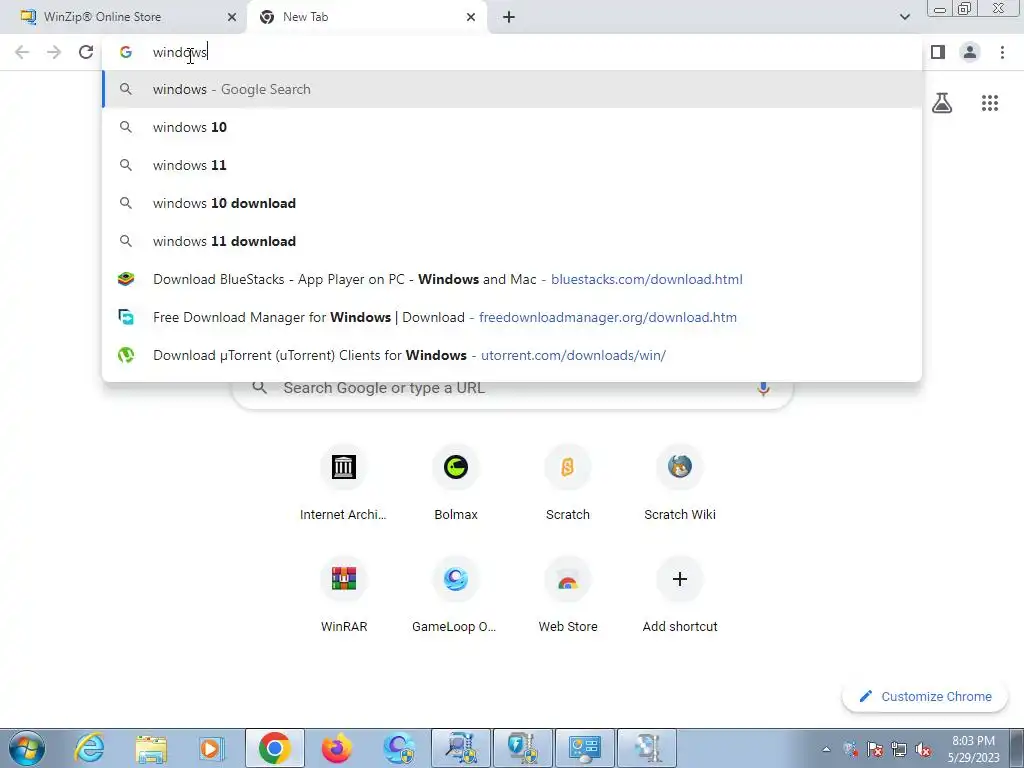Open the side panel icon
Viewport: 1024px width, 768px height.
[x=938, y=52]
